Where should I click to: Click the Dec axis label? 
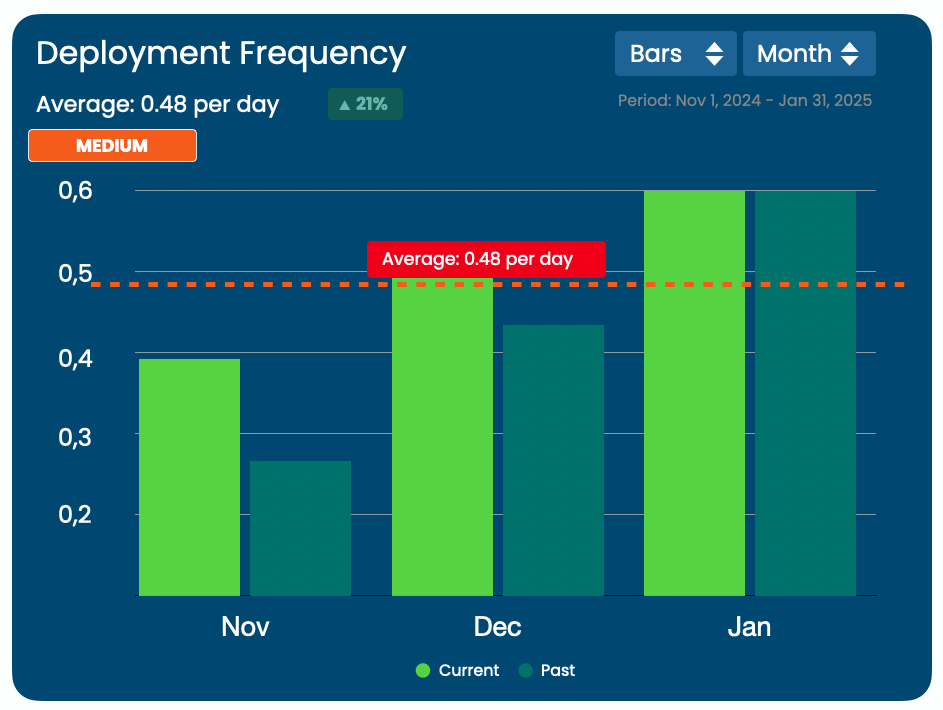pos(497,627)
